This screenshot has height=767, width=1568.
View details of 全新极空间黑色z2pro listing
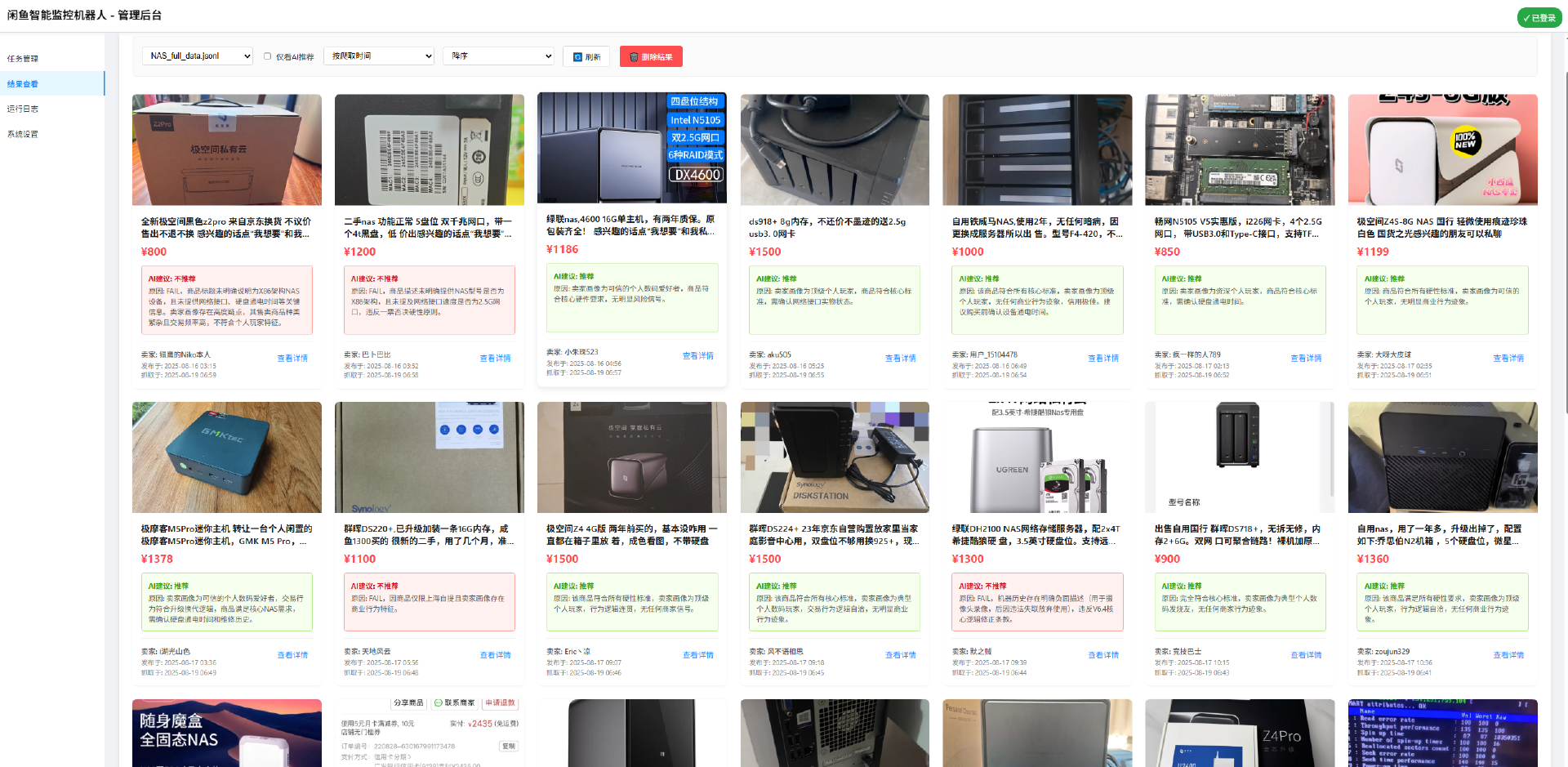tap(292, 359)
